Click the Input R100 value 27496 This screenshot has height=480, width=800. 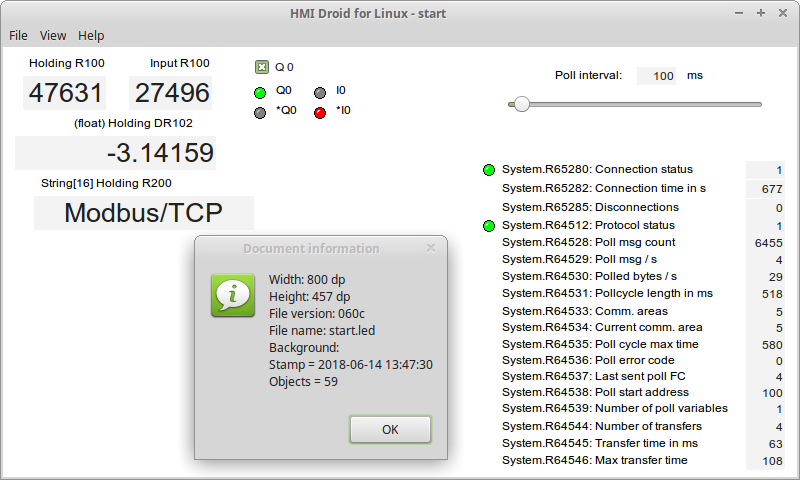point(170,93)
